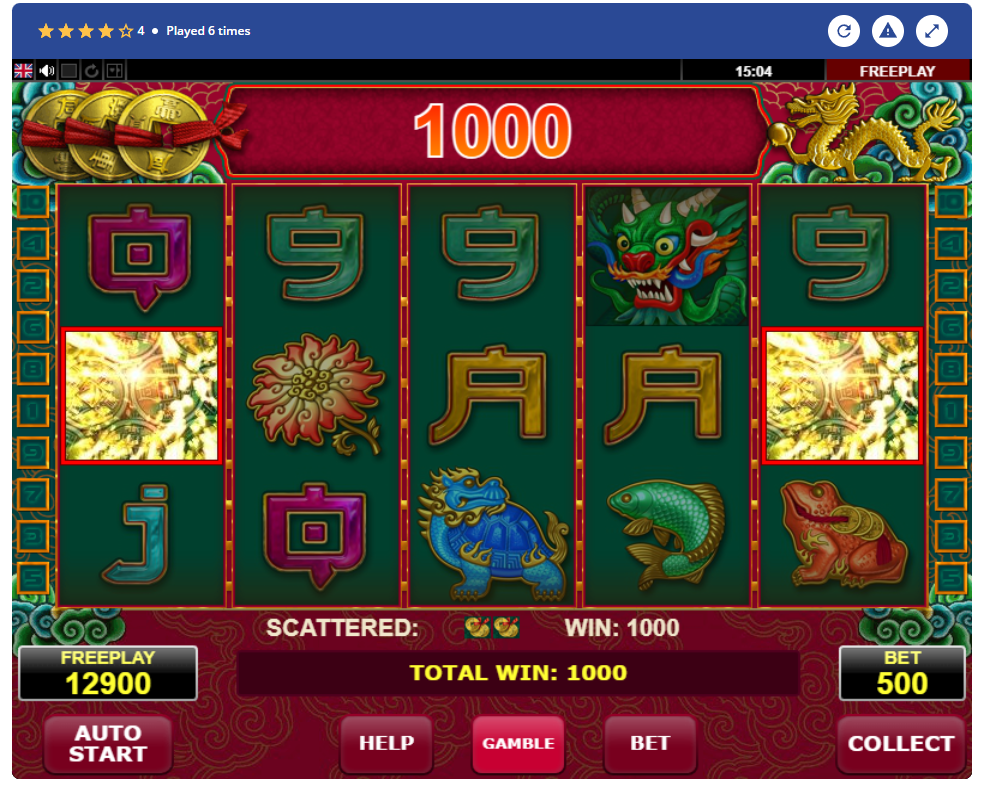
Task: Click the blue turtle dragon symbol
Action: 492,534
